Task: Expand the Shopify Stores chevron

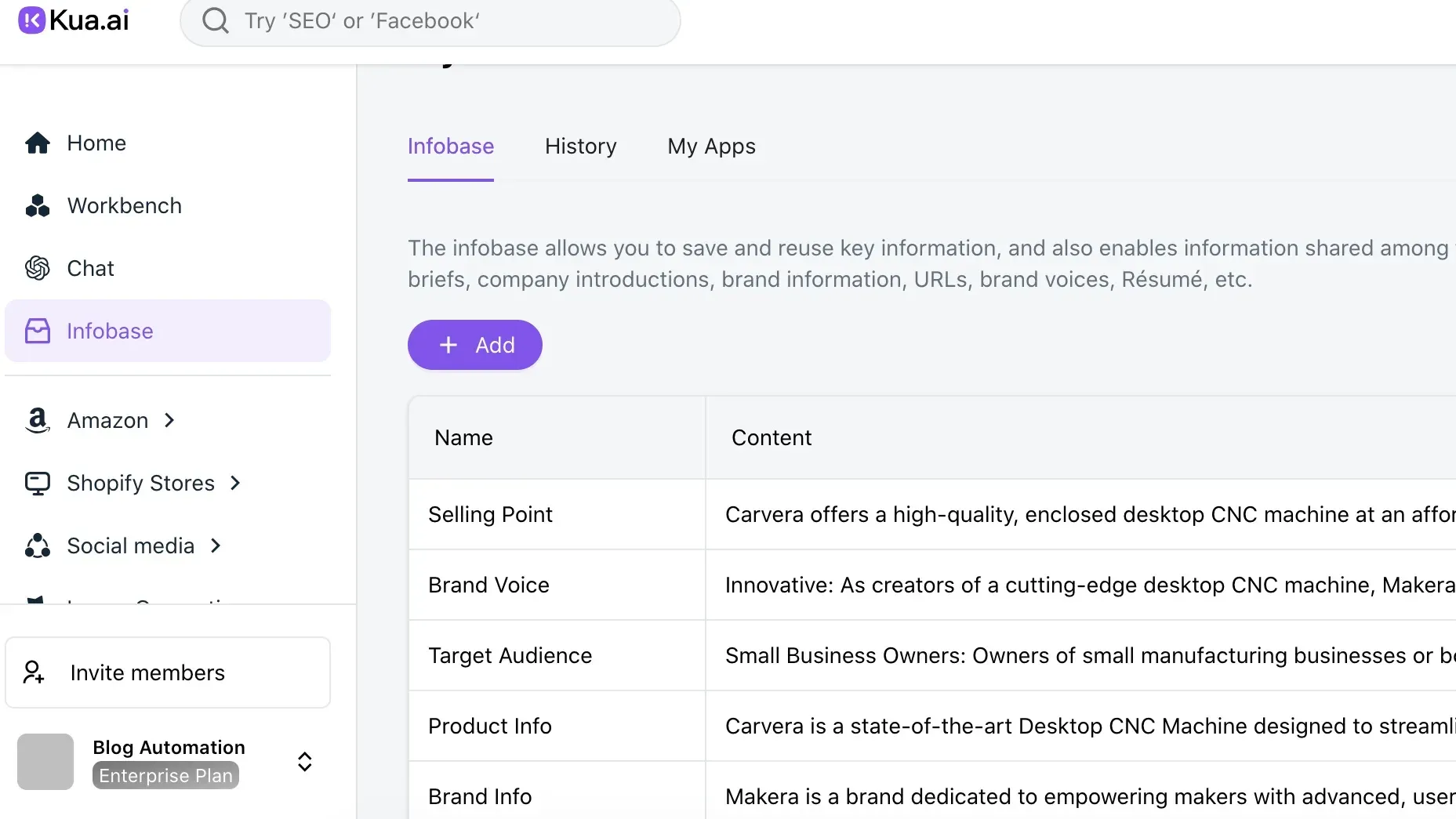Action: [x=235, y=484]
